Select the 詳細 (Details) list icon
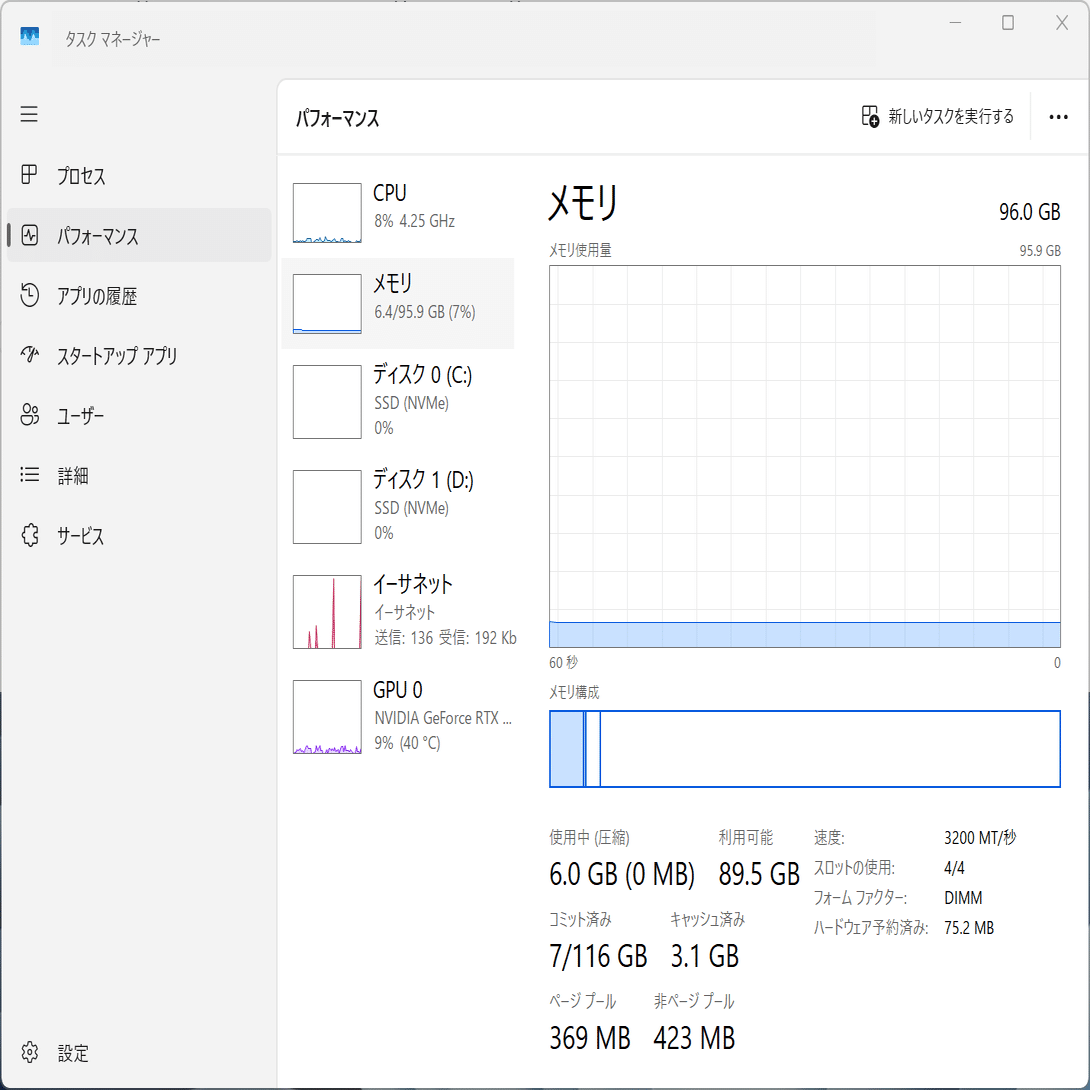 (29, 475)
